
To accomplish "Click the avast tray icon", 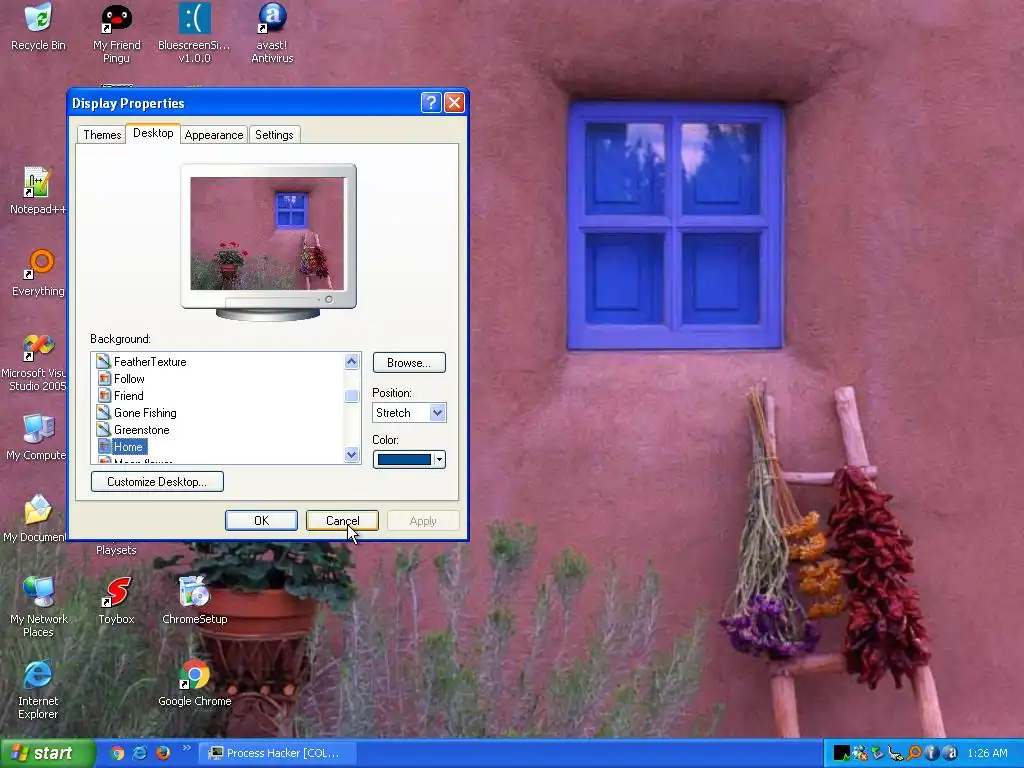I will pyautogui.click(x=950, y=753).
